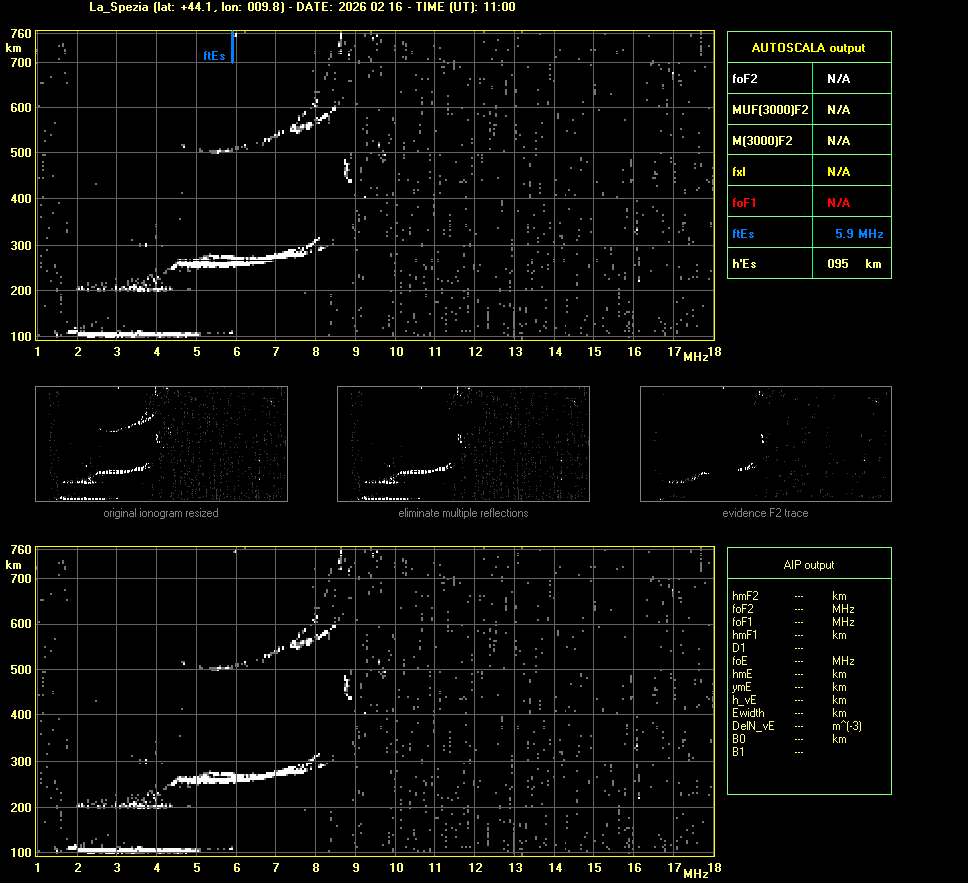This screenshot has height=883, width=968.
Task: Click the AUTOSCALA output header
Action: 808,48
